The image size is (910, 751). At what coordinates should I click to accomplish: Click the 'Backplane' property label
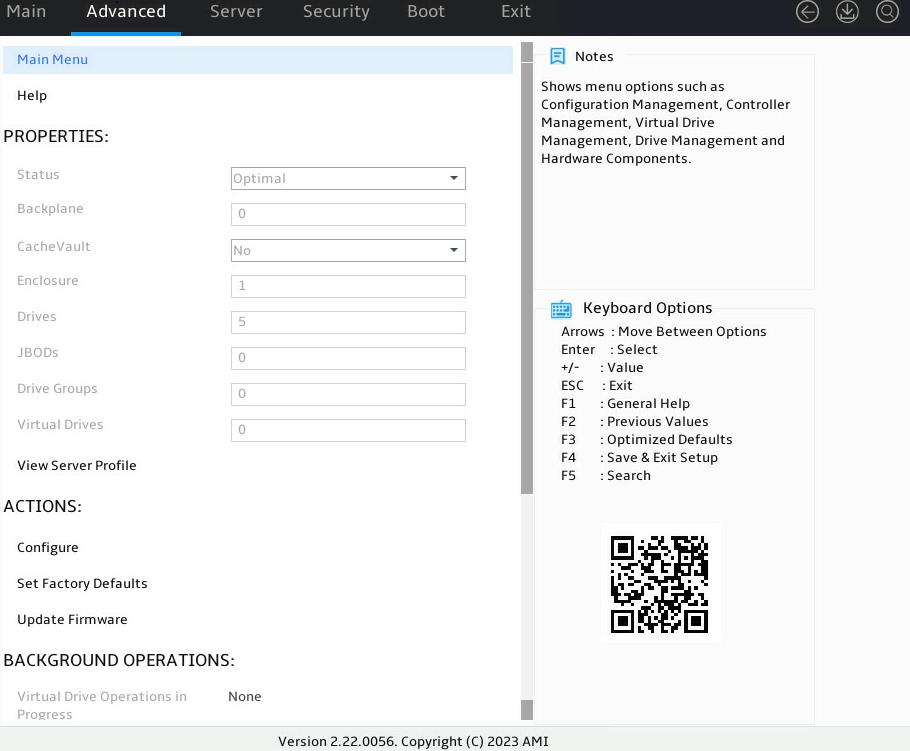pos(50,209)
